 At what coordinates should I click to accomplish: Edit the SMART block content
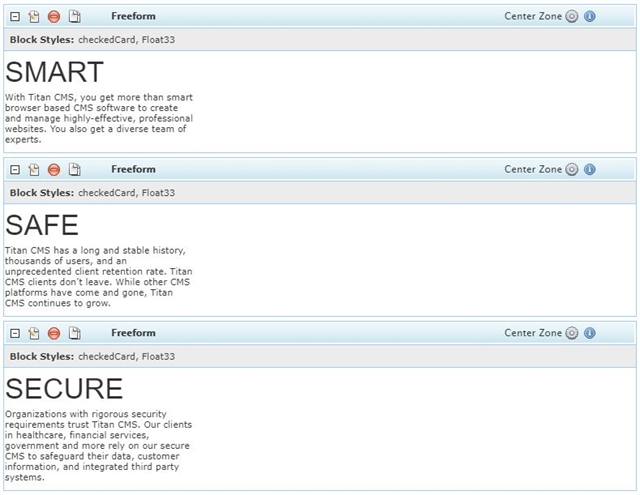click(34, 16)
